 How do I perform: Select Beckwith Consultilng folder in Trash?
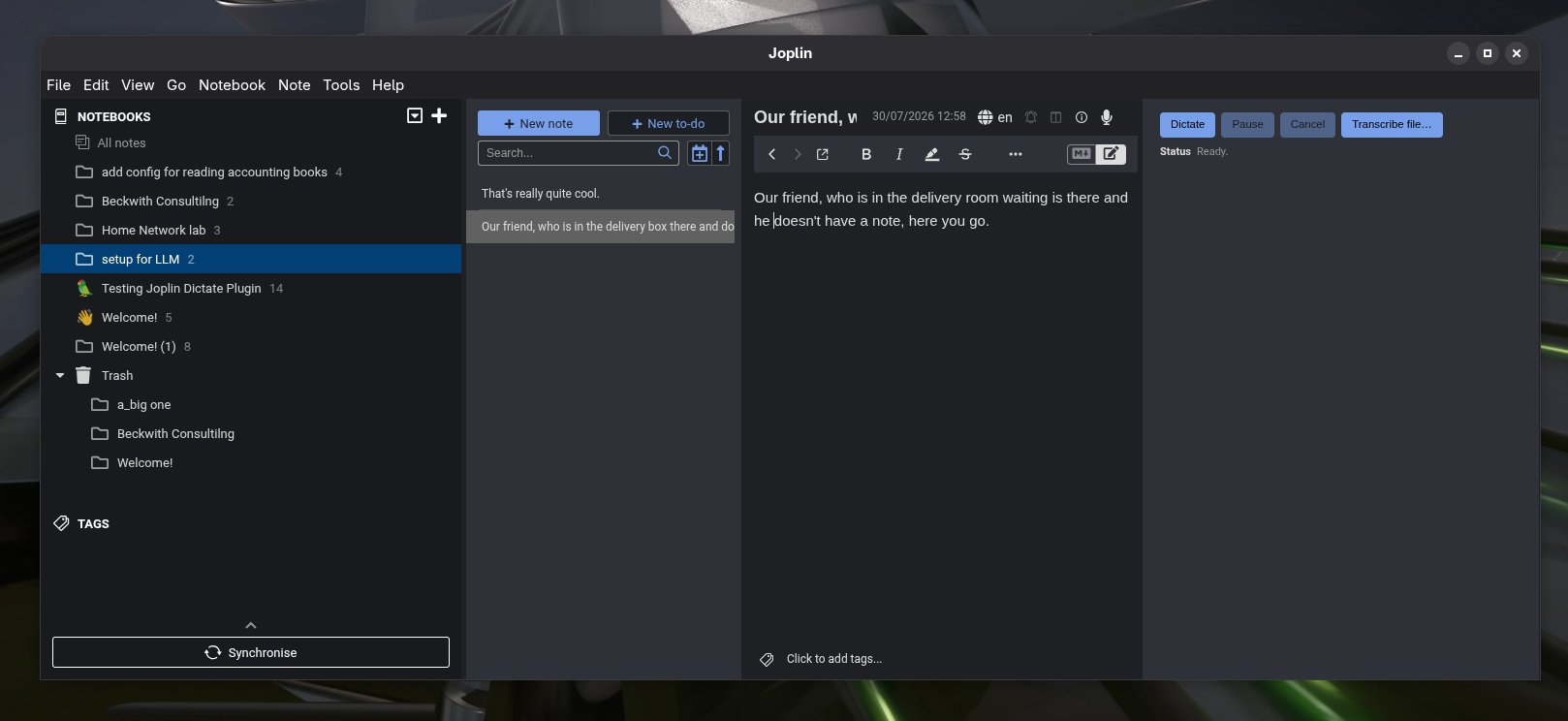(251, 433)
